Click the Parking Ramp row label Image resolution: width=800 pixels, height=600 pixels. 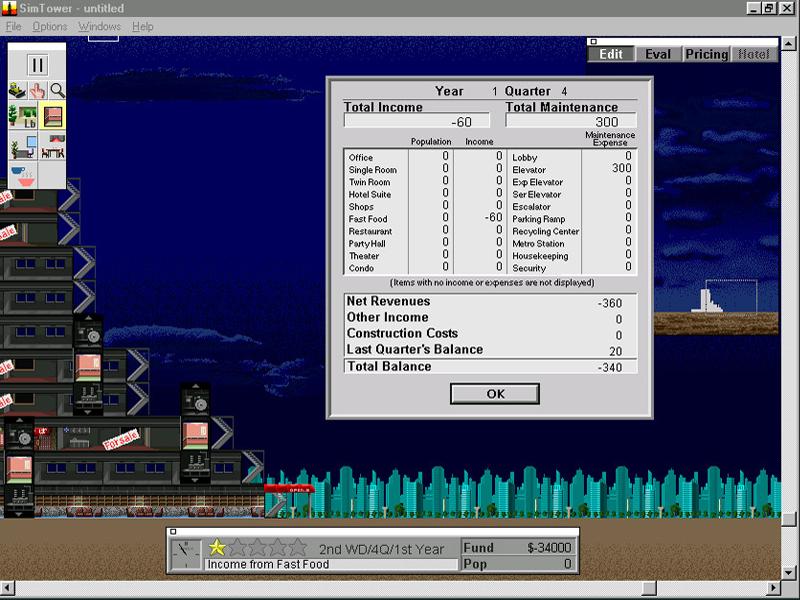click(x=539, y=219)
